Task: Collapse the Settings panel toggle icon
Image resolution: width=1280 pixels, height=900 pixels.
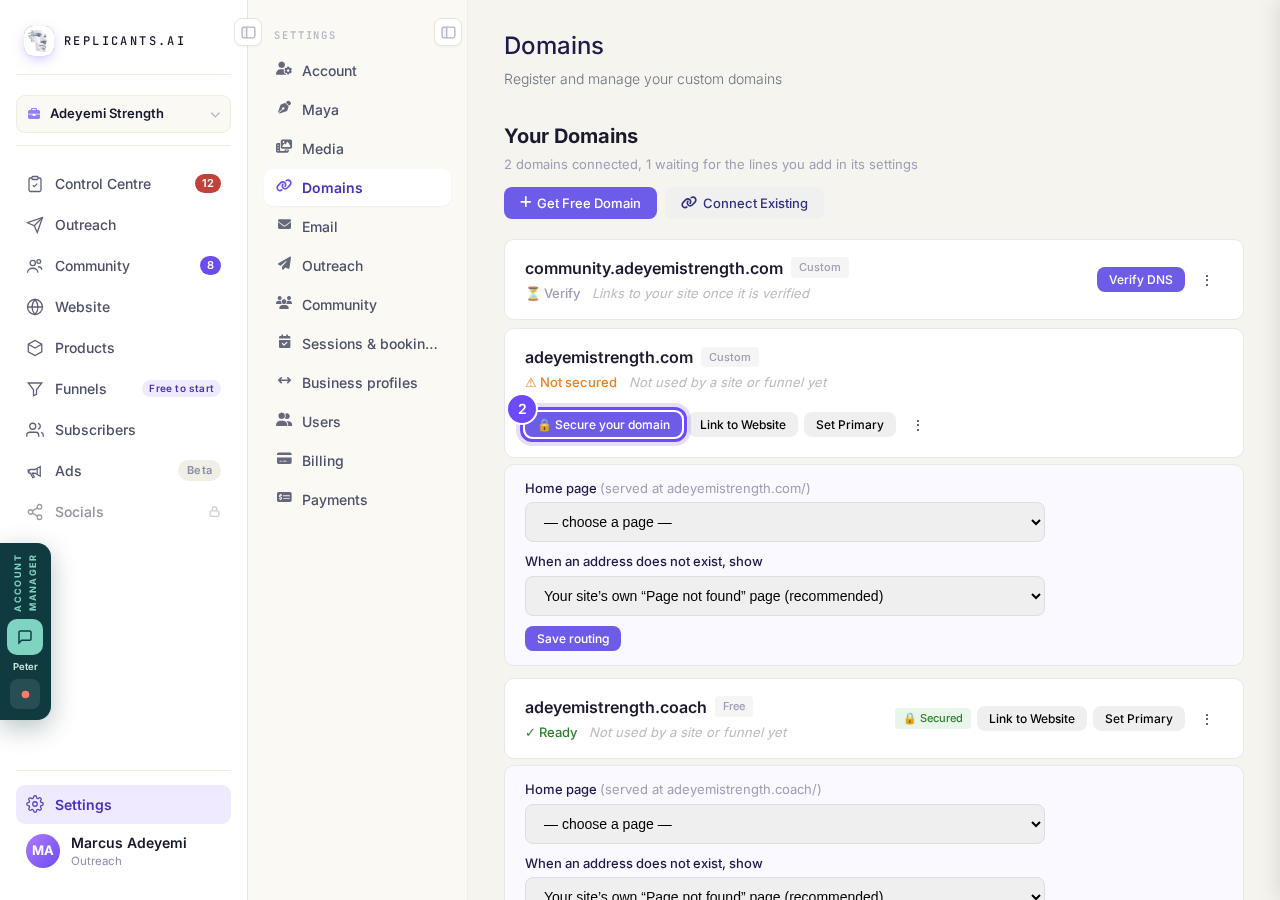Action: click(x=448, y=32)
